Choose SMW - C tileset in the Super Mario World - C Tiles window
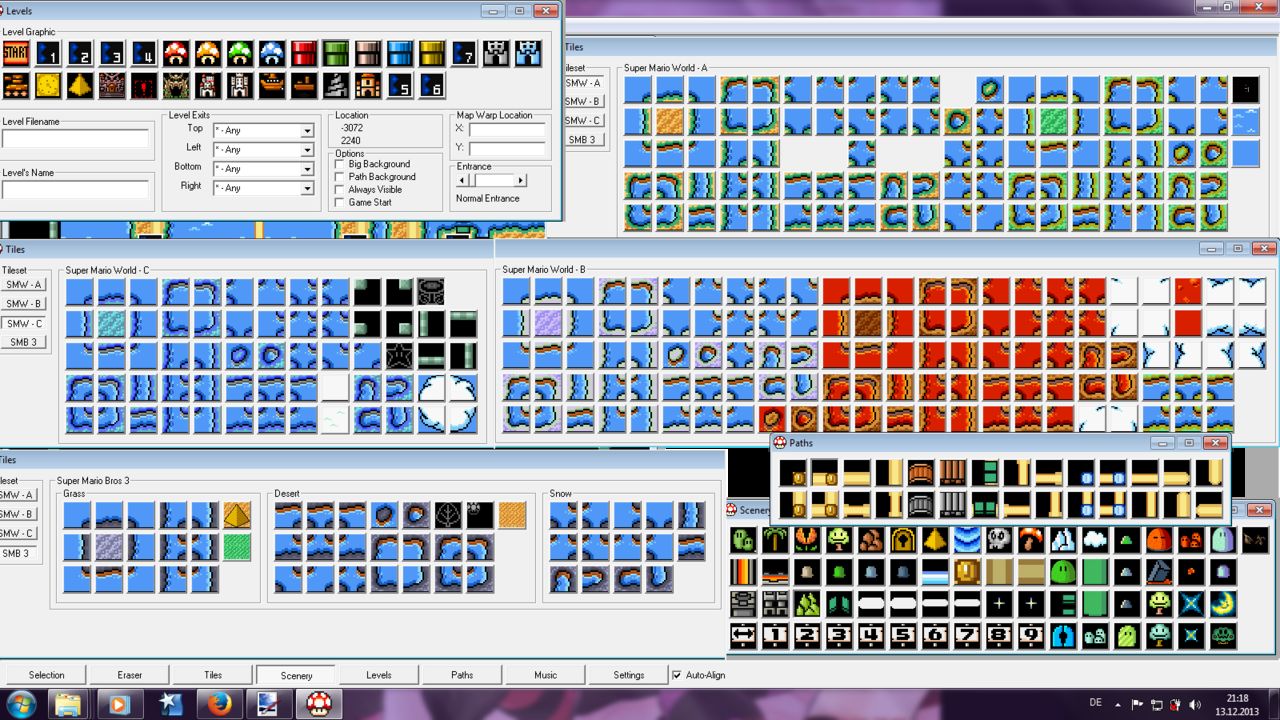Image resolution: width=1280 pixels, height=720 pixels. coord(24,323)
